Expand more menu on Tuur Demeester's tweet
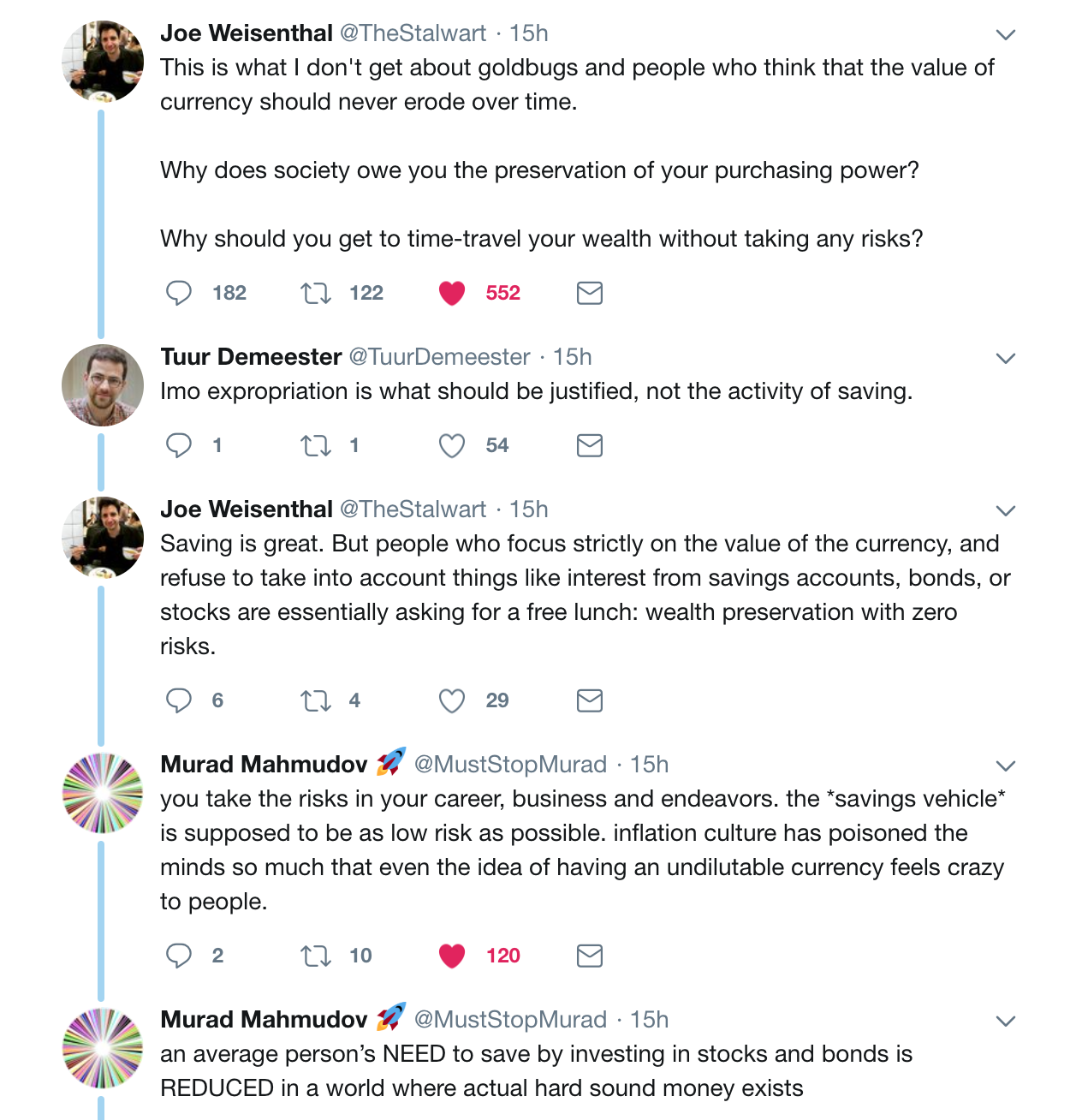Screen dimensions: 1082x1120 pyautogui.click(x=1006, y=359)
